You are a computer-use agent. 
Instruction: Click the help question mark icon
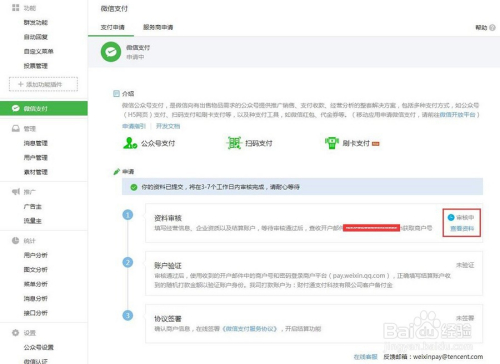[492, 28]
